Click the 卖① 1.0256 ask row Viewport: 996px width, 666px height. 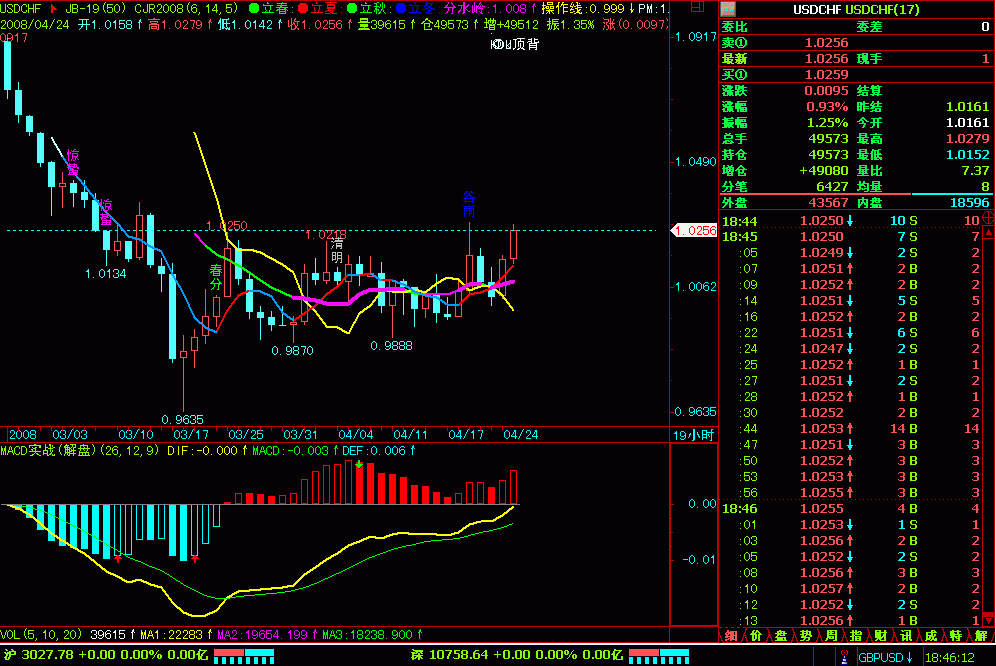(x=856, y=43)
